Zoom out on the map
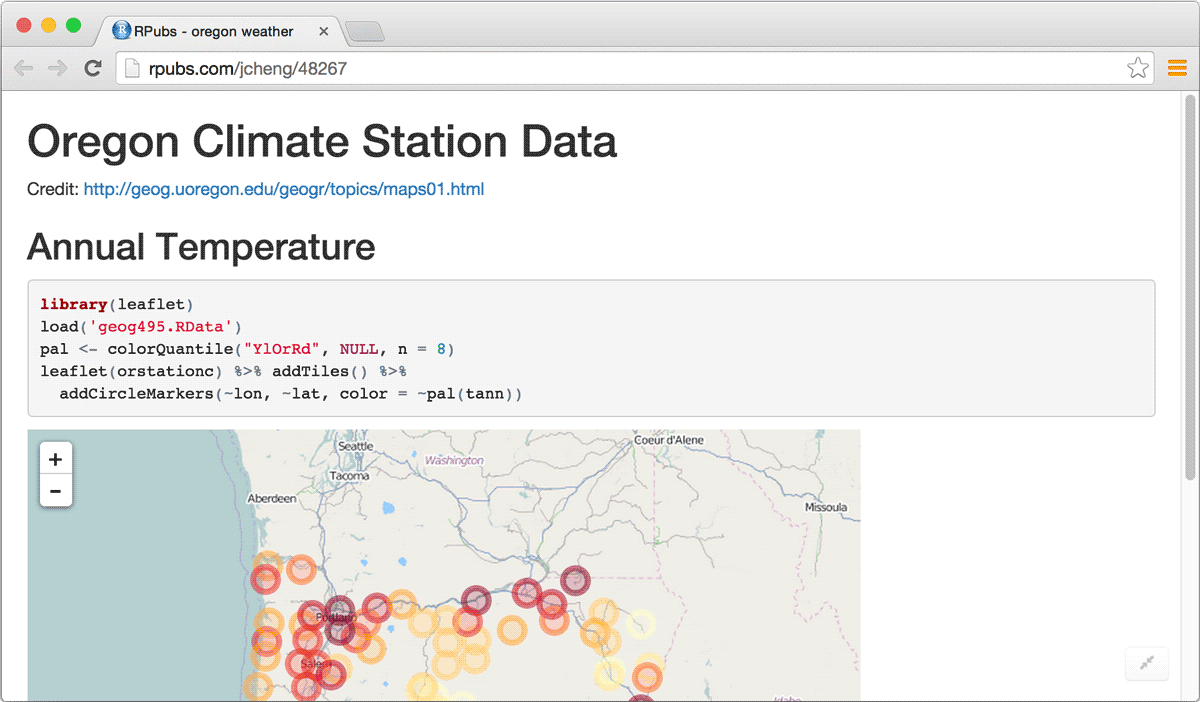 55,491
